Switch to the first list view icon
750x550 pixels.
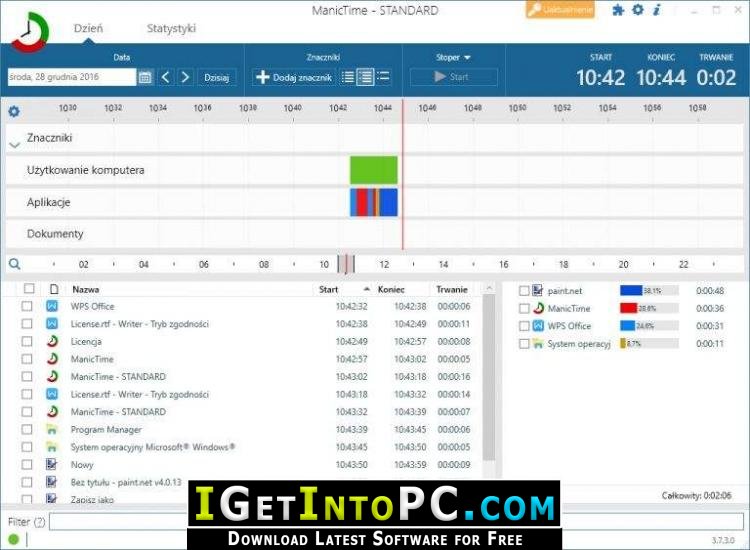pos(348,77)
